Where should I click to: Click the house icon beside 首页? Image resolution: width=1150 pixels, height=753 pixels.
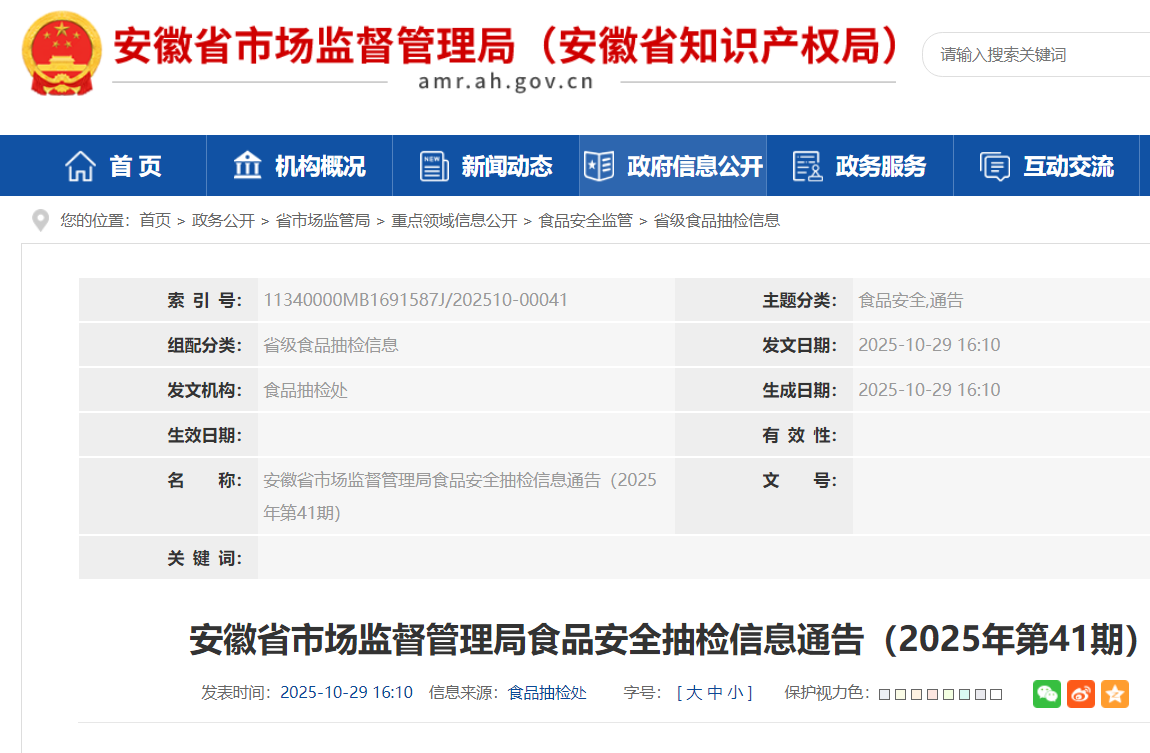[80, 166]
